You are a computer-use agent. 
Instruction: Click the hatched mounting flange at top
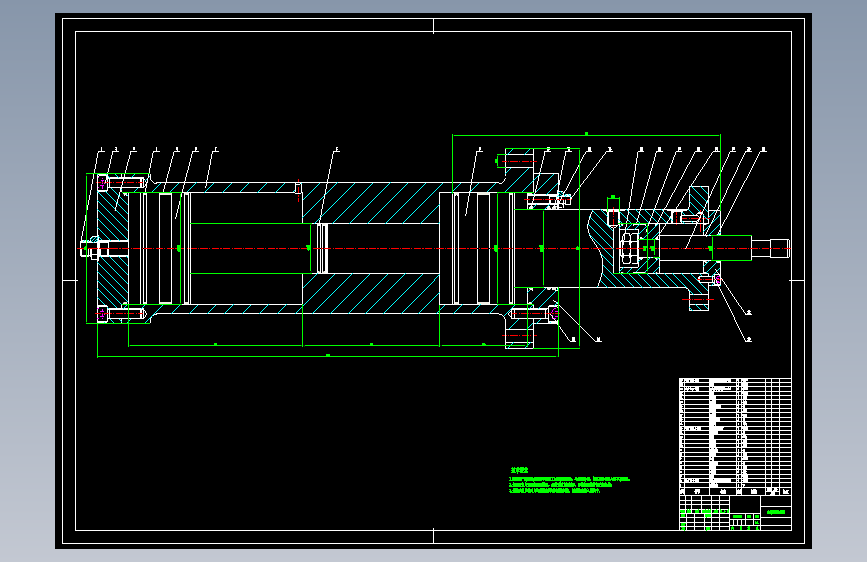tap(519, 169)
